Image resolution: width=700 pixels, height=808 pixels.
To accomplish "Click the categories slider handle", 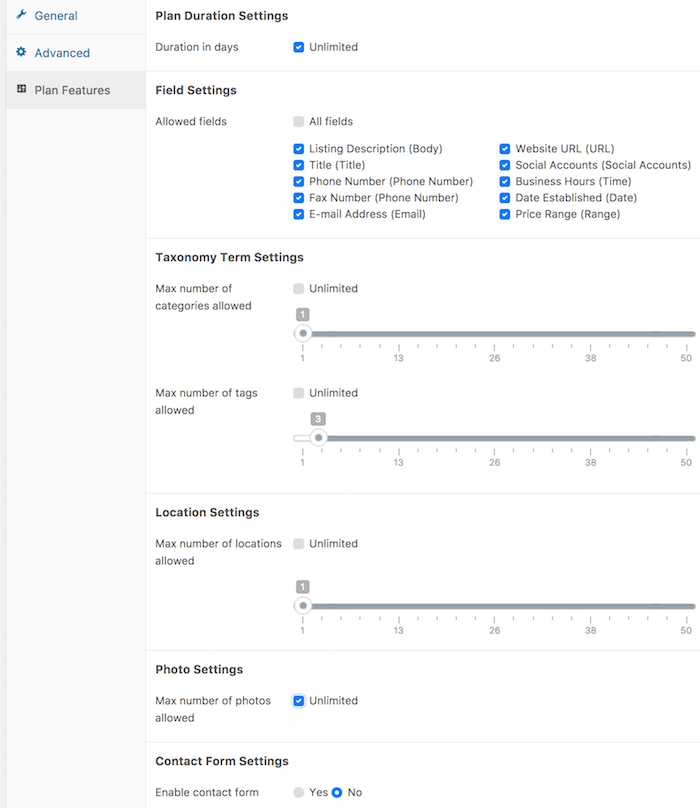I will (303, 333).
